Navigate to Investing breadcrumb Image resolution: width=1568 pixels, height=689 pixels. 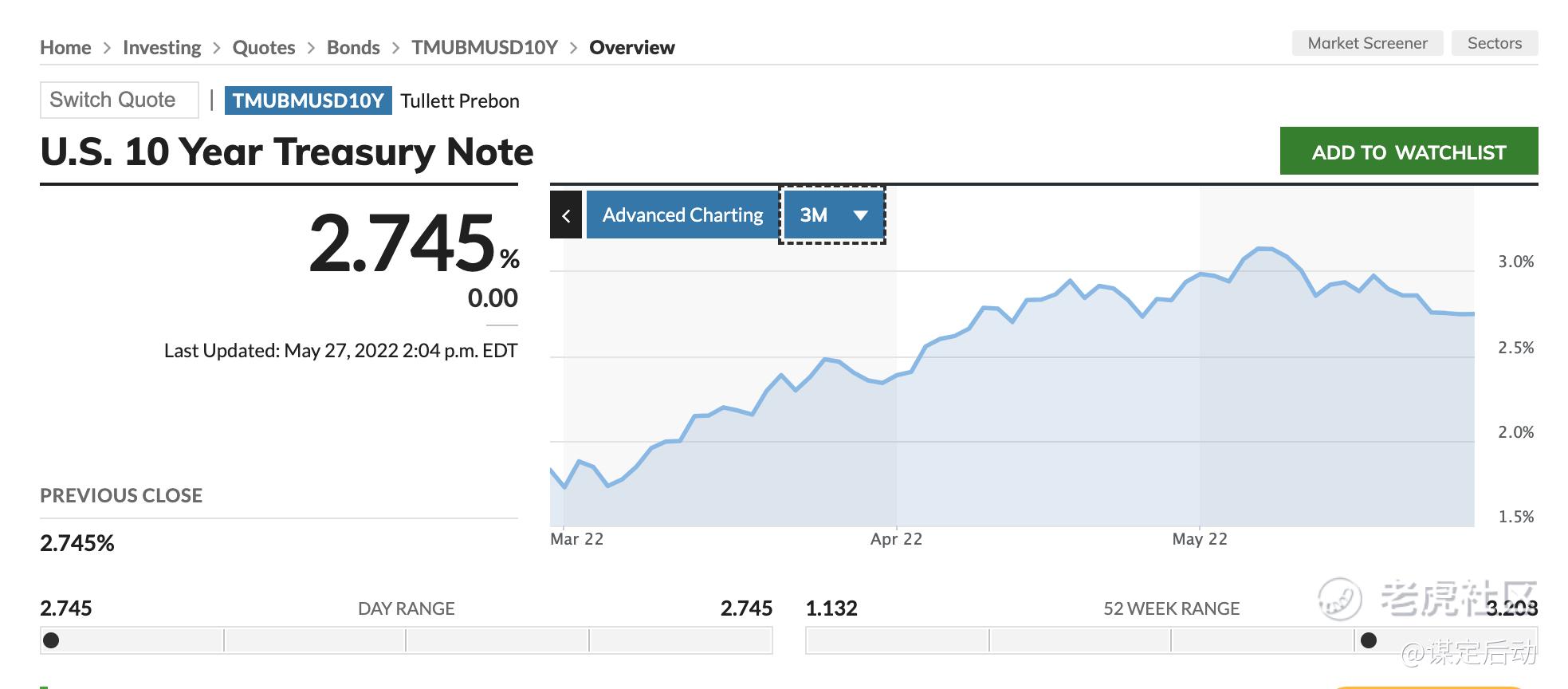coord(162,48)
